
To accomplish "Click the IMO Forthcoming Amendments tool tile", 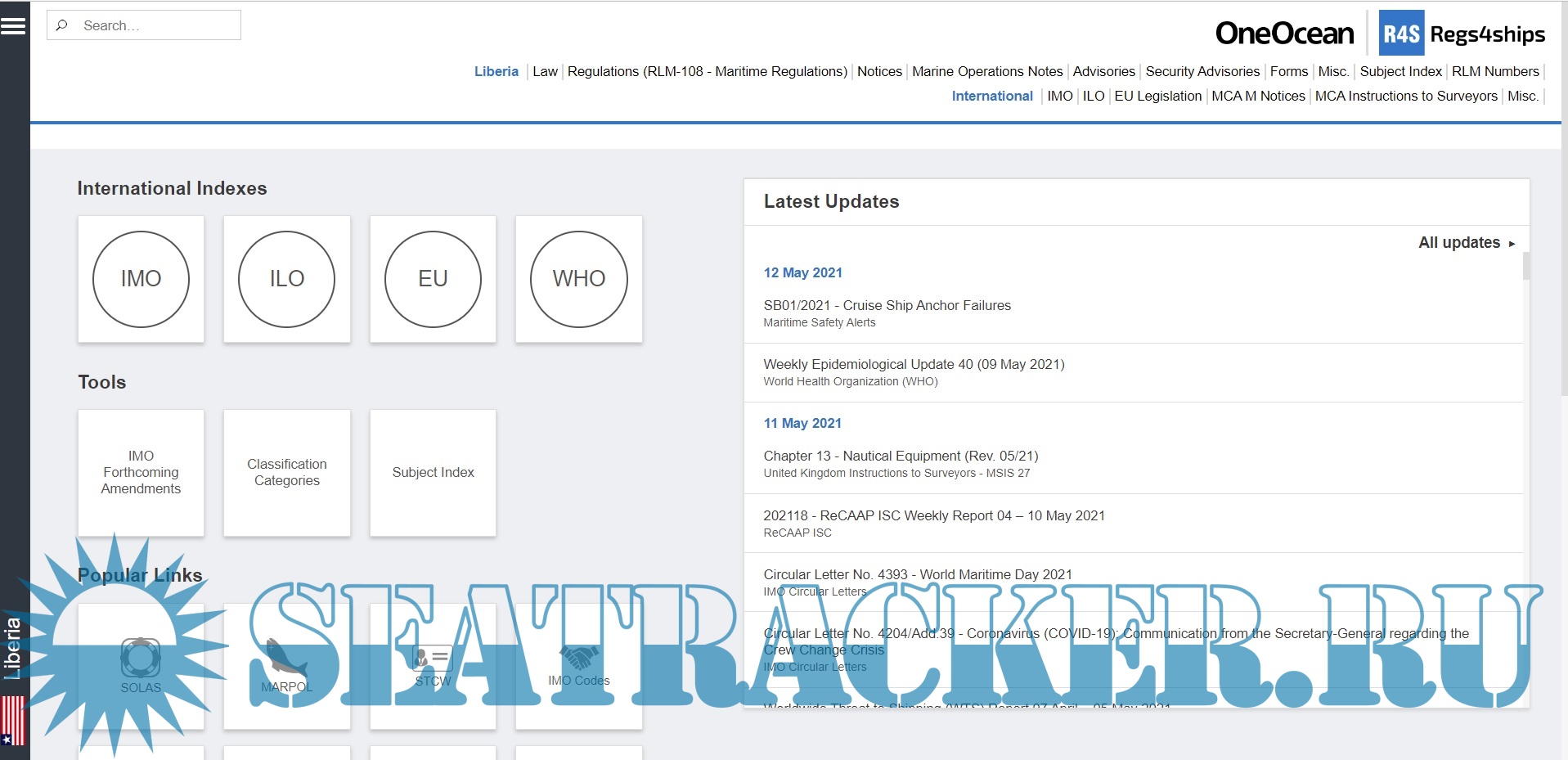I will [141, 472].
